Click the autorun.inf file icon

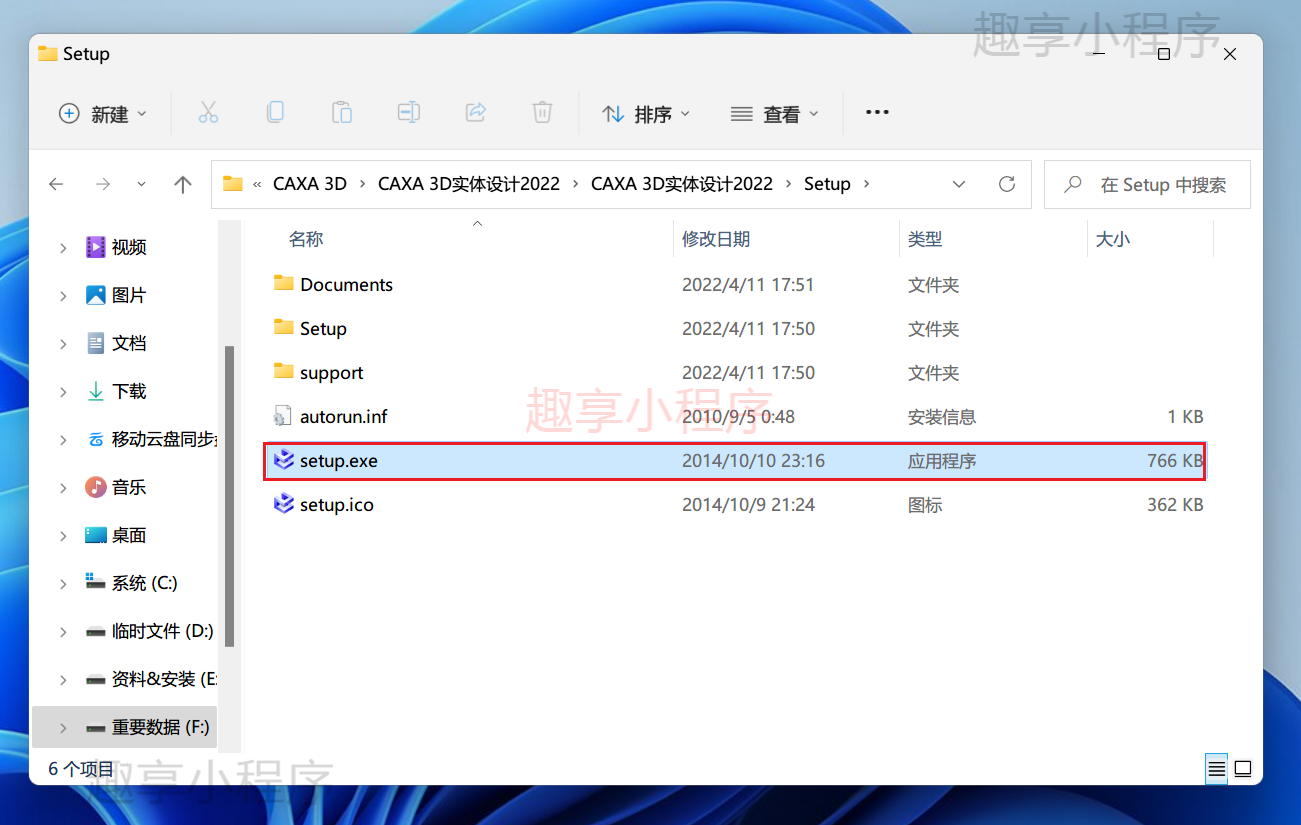point(282,416)
